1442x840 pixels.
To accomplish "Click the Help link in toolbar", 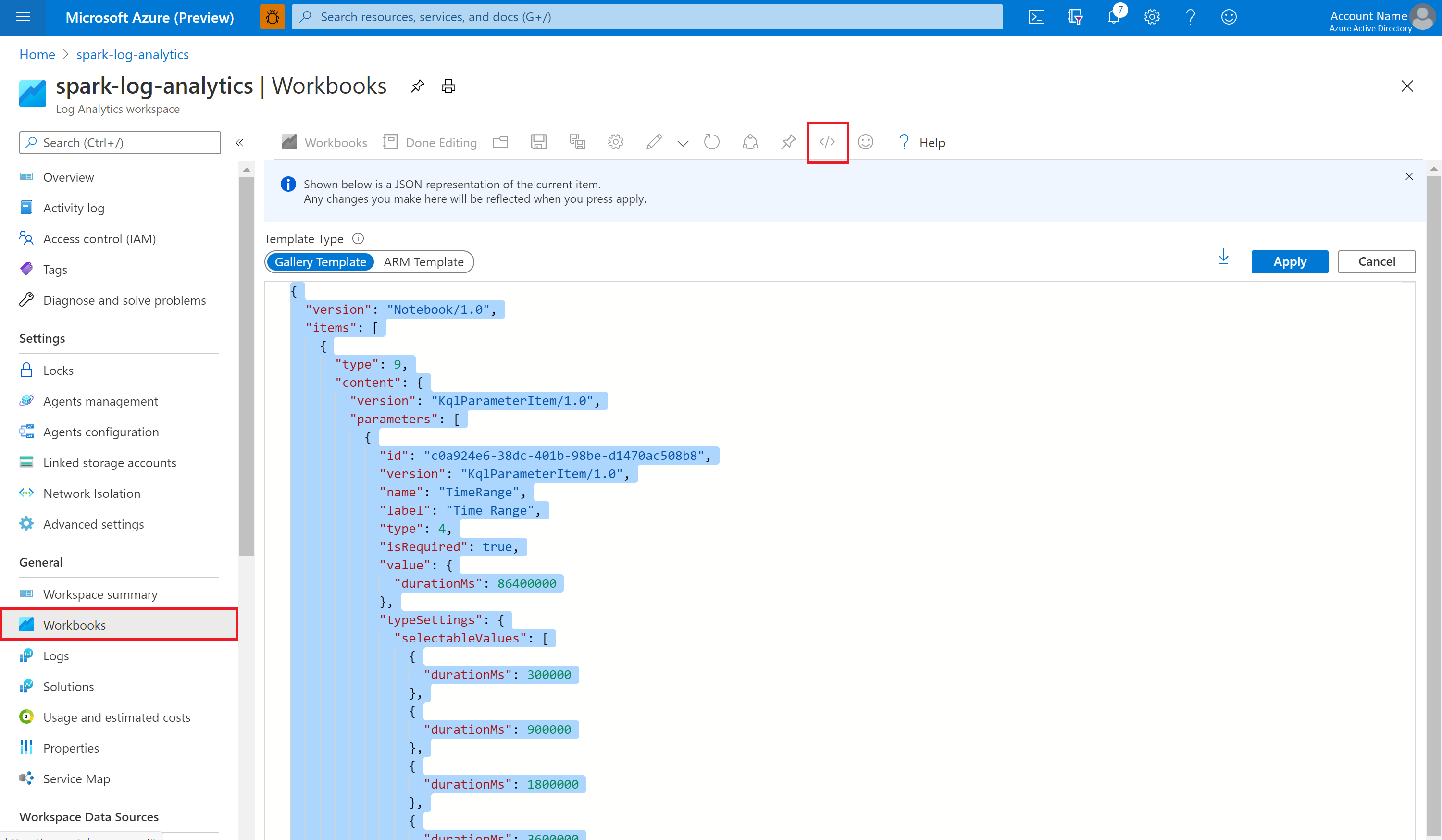I will (919, 142).
